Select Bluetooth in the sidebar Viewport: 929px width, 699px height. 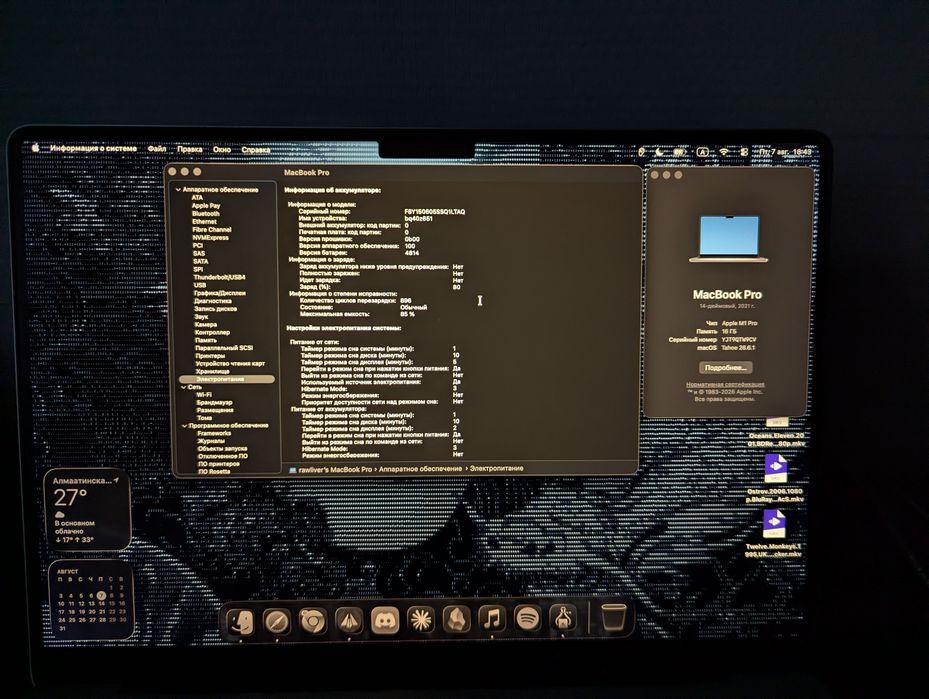(x=206, y=213)
